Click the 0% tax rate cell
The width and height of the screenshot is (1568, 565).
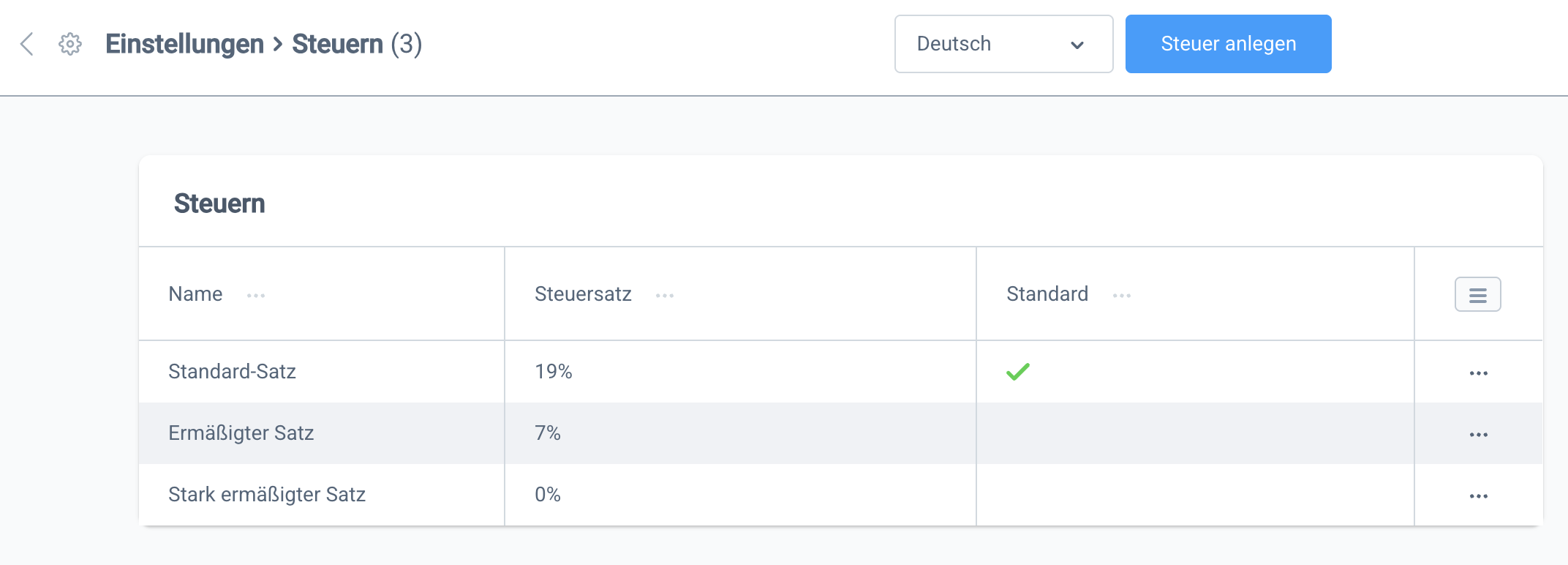coord(547,495)
